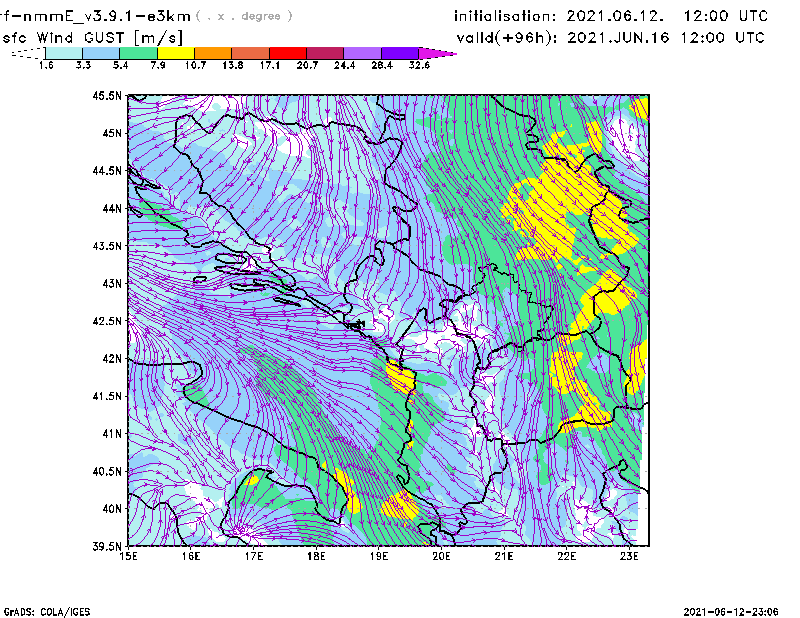Click the 23E longitude label

(x=629, y=556)
